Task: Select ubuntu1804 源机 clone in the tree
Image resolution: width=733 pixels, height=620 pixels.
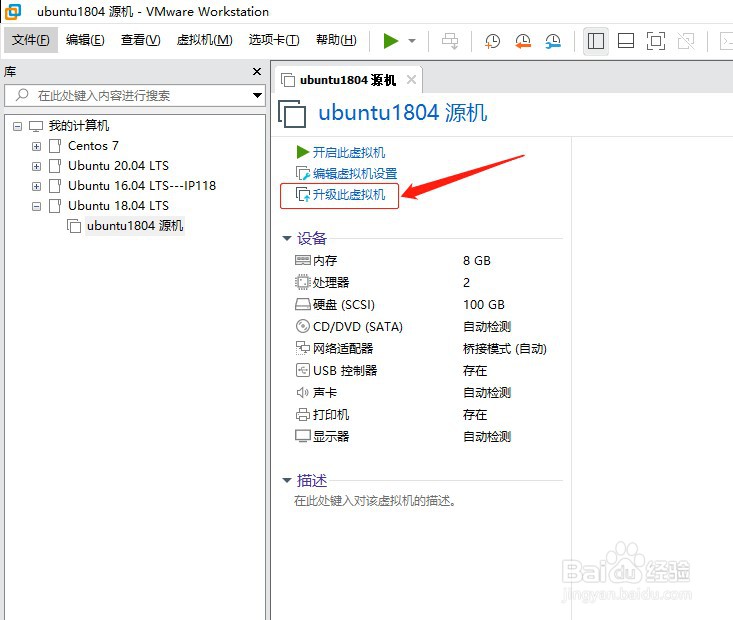Action: [x=135, y=226]
